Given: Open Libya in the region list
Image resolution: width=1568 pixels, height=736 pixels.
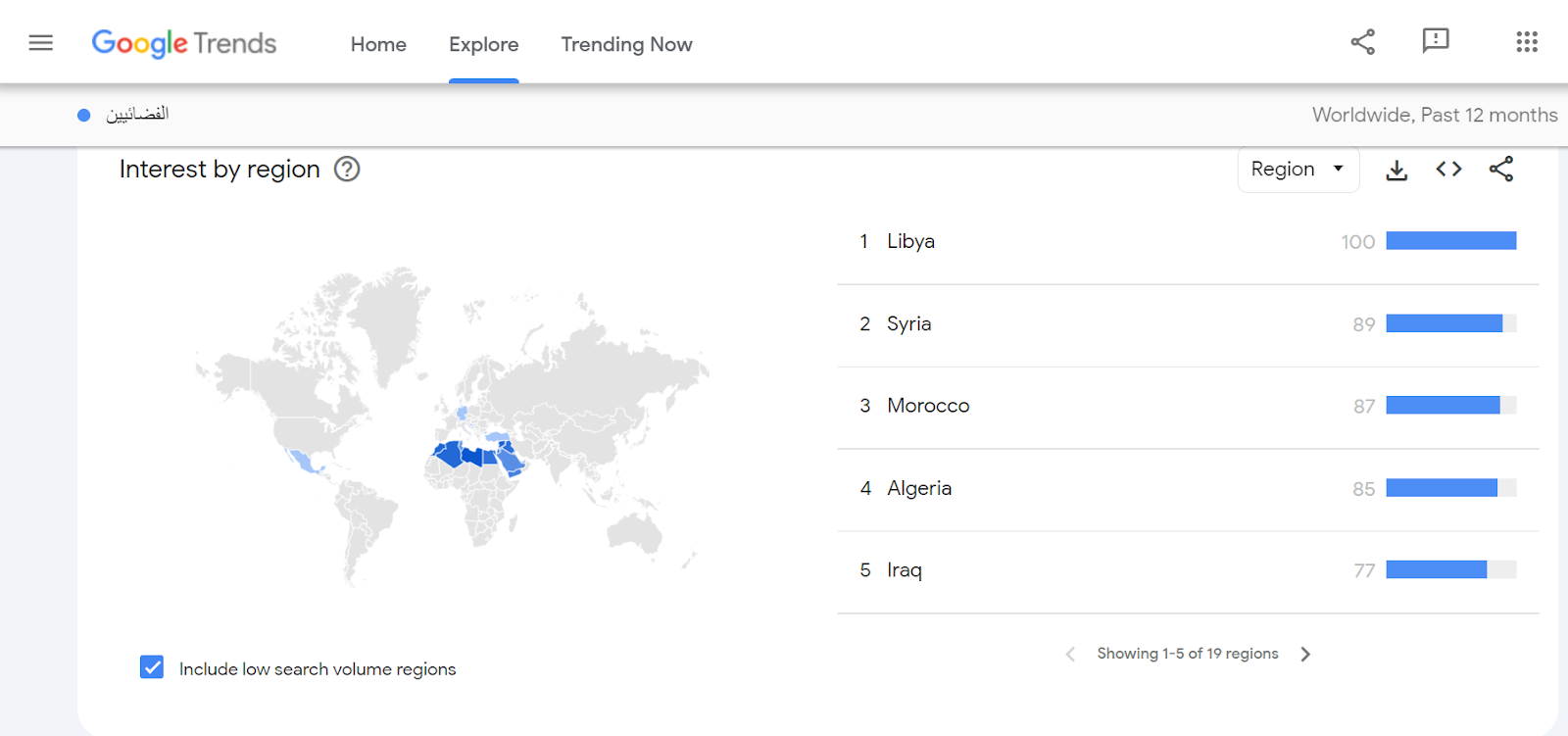Looking at the screenshot, I should coord(910,241).
